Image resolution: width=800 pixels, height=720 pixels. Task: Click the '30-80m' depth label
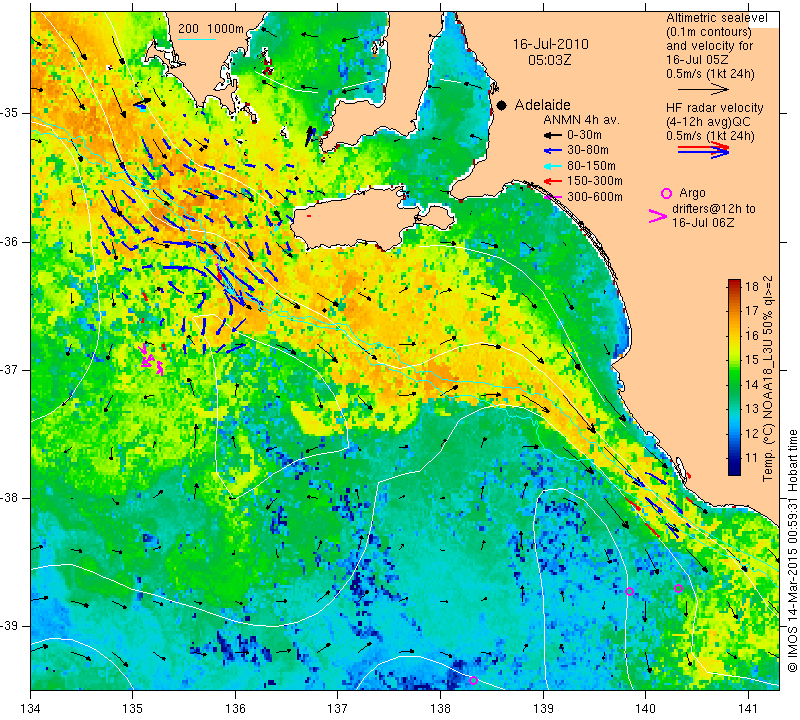588,150
